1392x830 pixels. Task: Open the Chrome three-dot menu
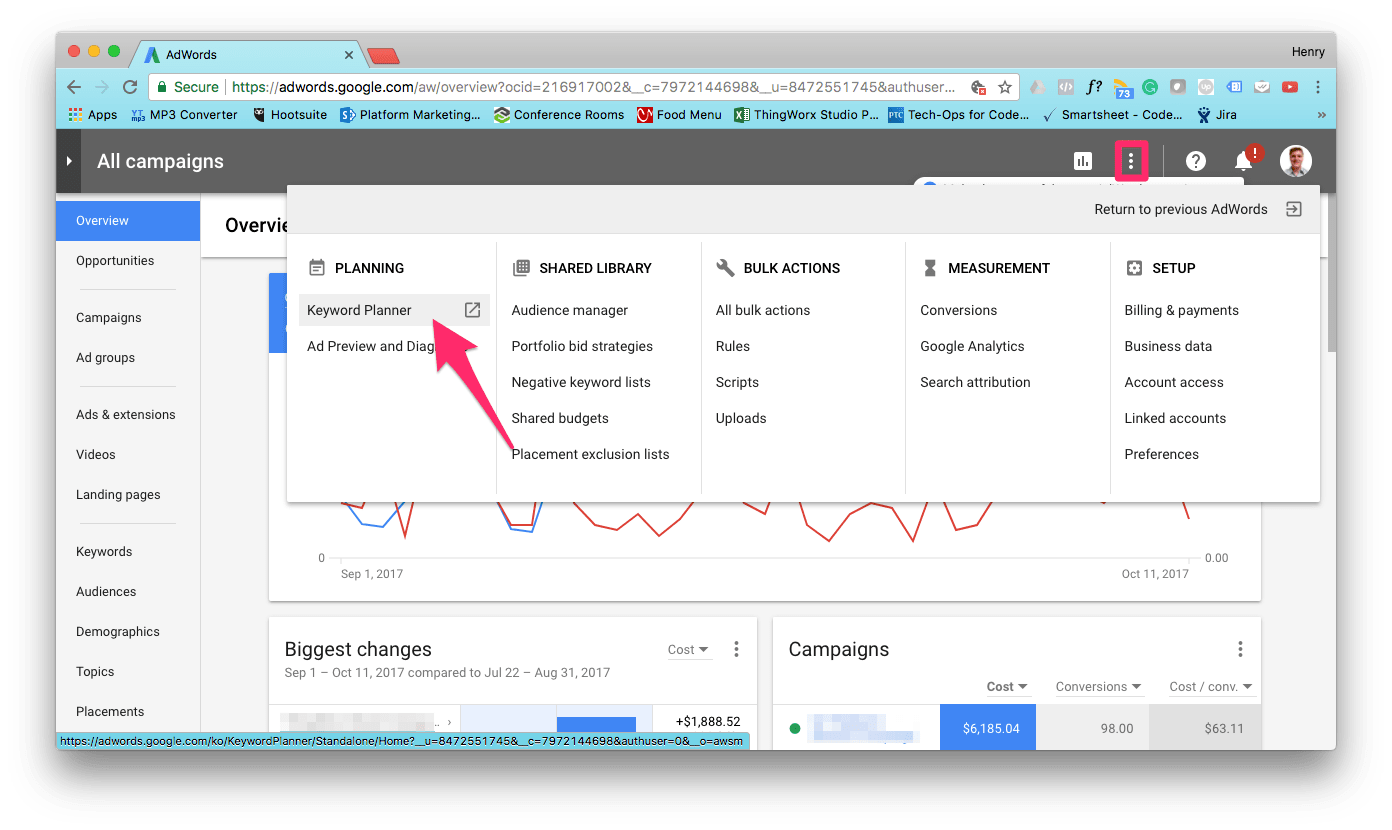point(1318,87)
